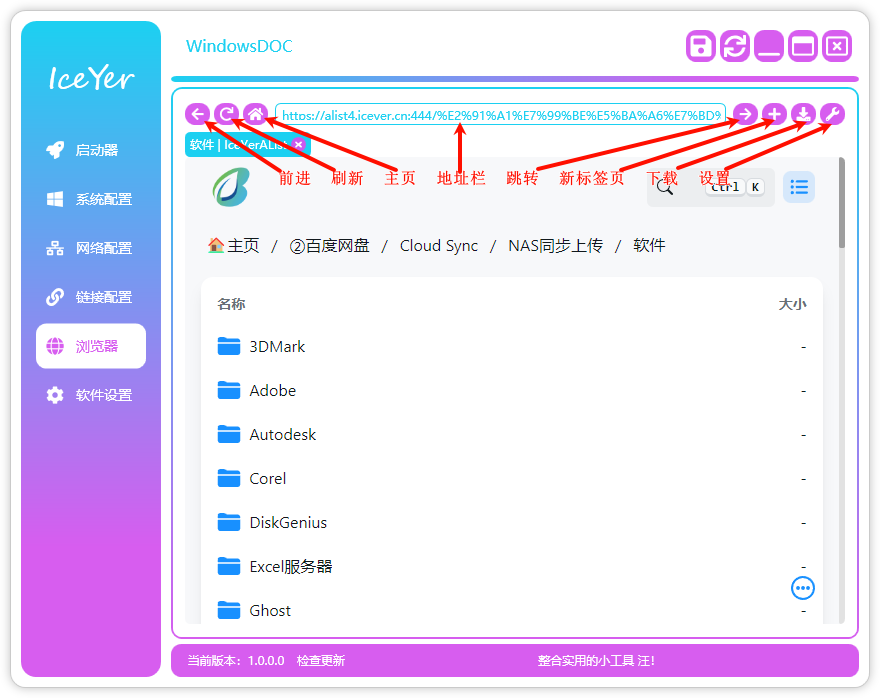Click the chain link icon beside 链接配置
This screenshot has width=880, height=698.
point(55,297)
